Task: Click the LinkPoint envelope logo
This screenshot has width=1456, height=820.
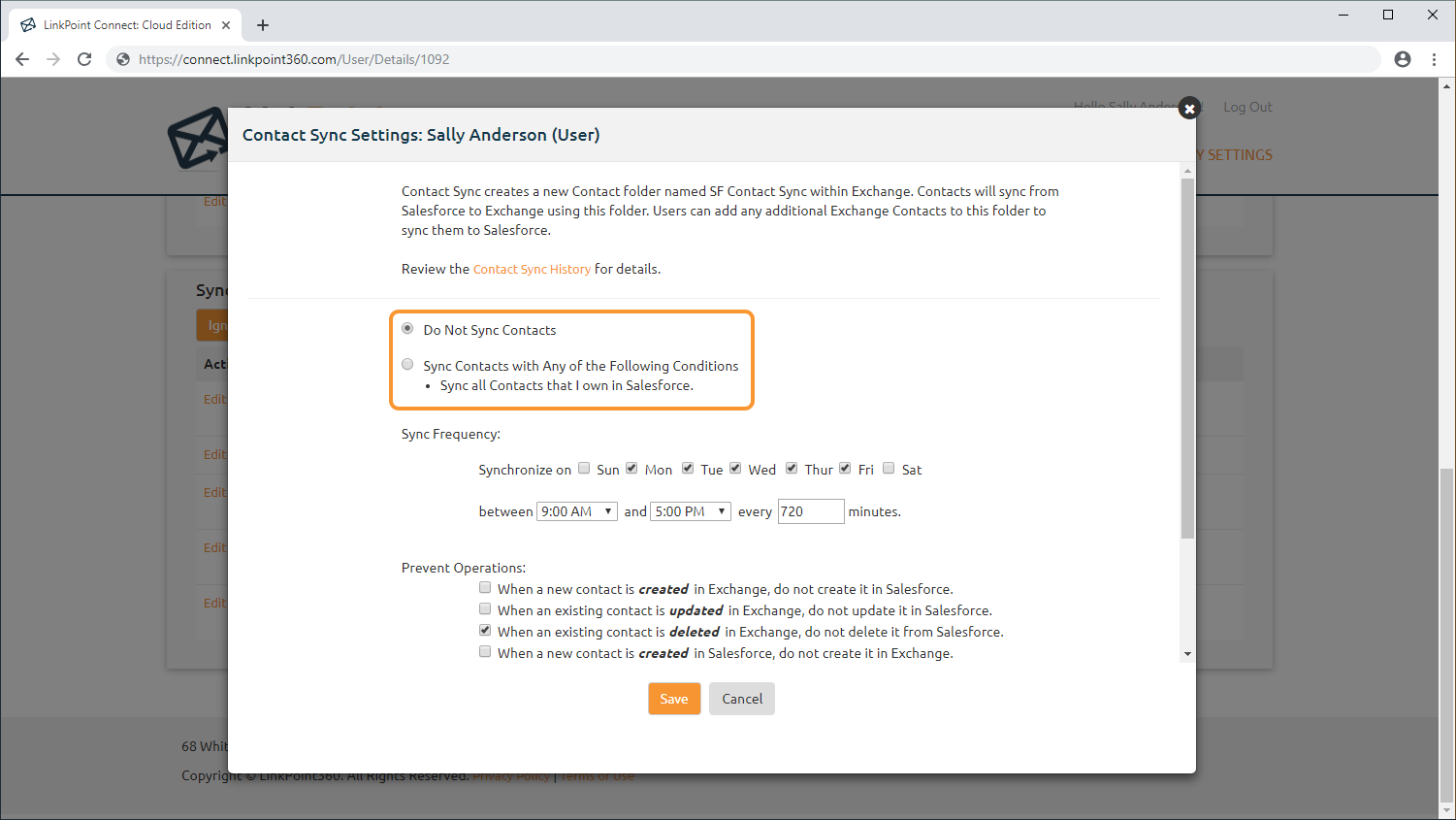Action: point(197,139)
